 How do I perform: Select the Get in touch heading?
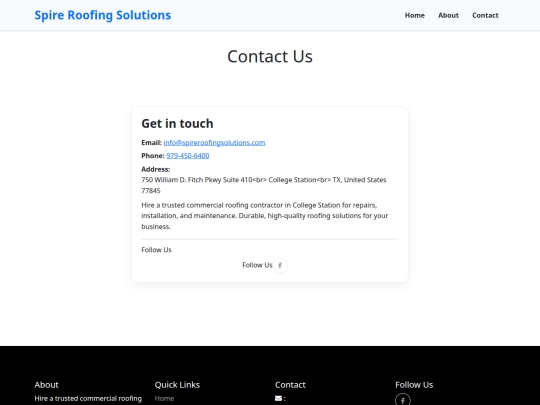(x=177, y=123)
